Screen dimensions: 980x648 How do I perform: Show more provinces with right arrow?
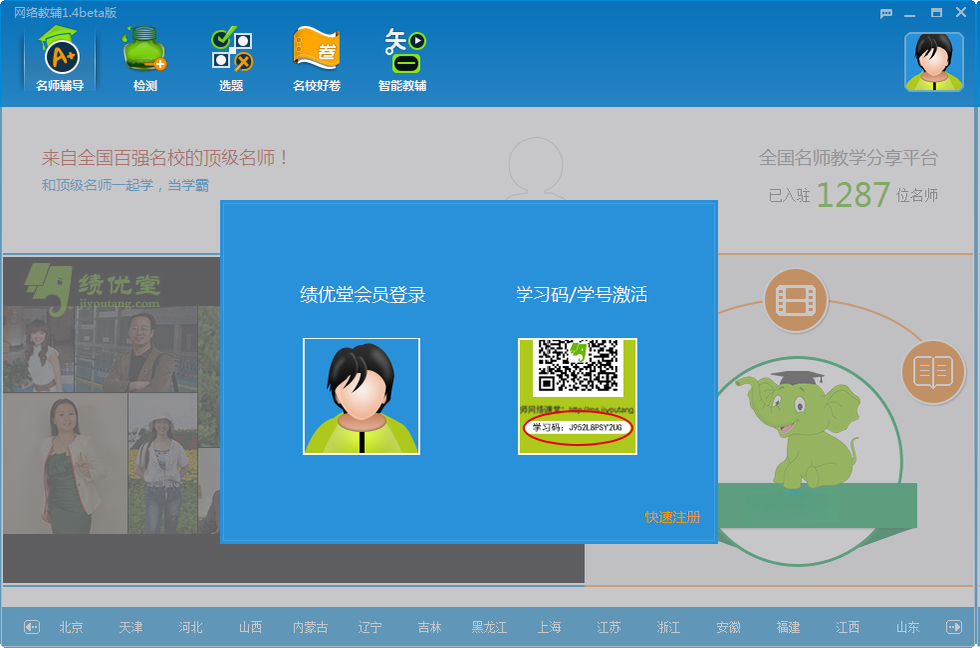click(x=954, y=627)
